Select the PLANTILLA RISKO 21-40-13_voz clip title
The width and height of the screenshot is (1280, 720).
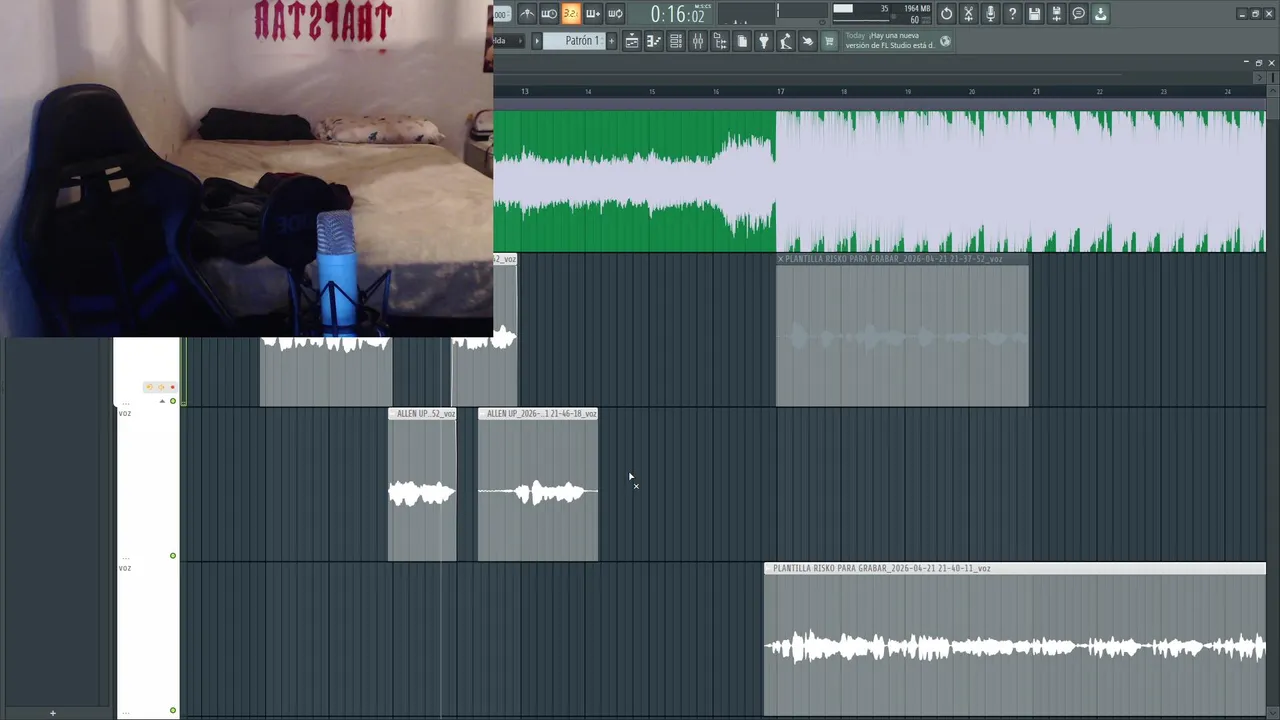coord(882,568)
